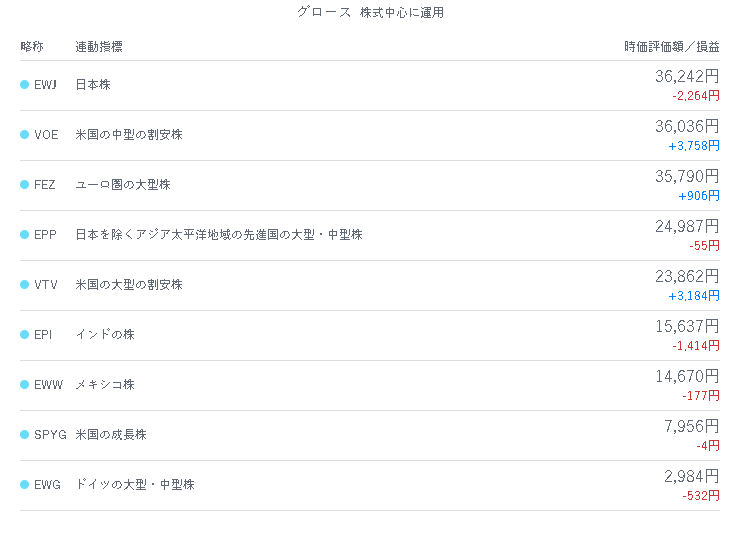Select the EWJ ticker label
The height and width of the screenshot is (533, 742).
[x=45, y=85]
